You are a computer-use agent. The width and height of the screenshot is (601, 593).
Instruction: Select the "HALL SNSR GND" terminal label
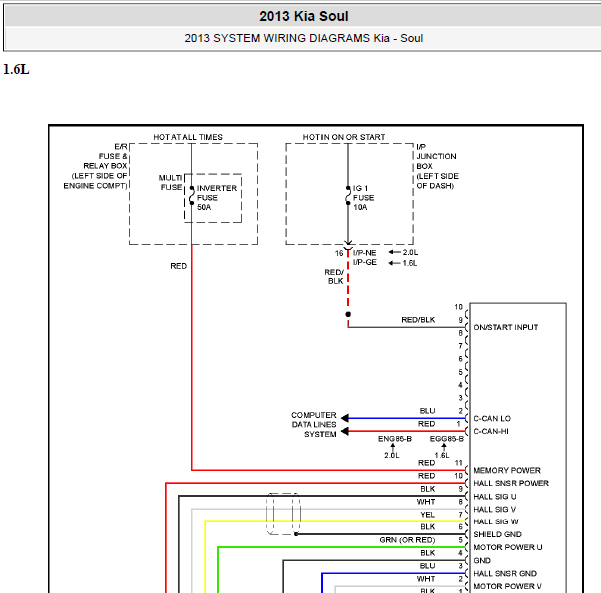point(505,574)
